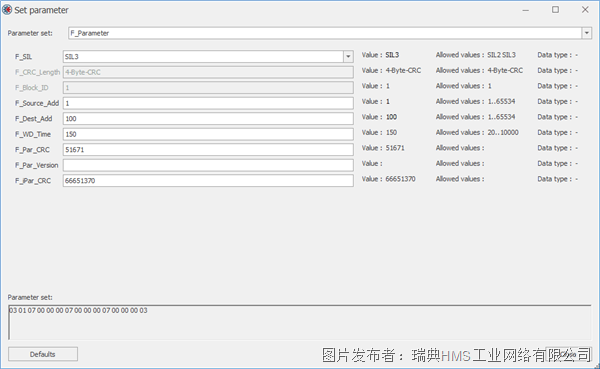This screenshot has width=600, height=369.
Task: Focus the F_iPar_CRC field with 66651370
Action: tap(208, 181)
